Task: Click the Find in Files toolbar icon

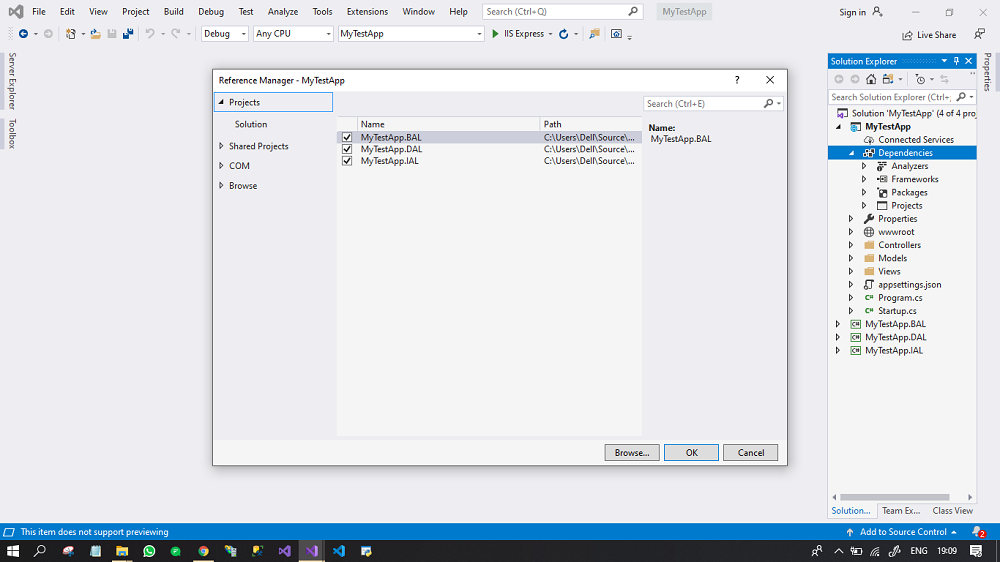Action: point(594,34)
